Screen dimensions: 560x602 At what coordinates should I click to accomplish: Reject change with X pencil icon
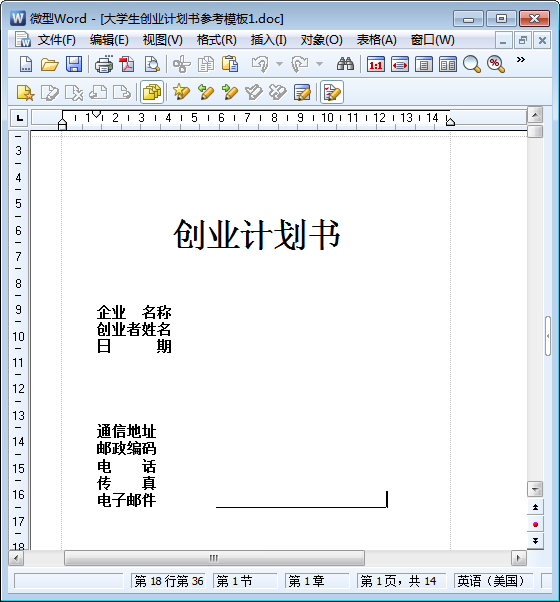point(278,93)
